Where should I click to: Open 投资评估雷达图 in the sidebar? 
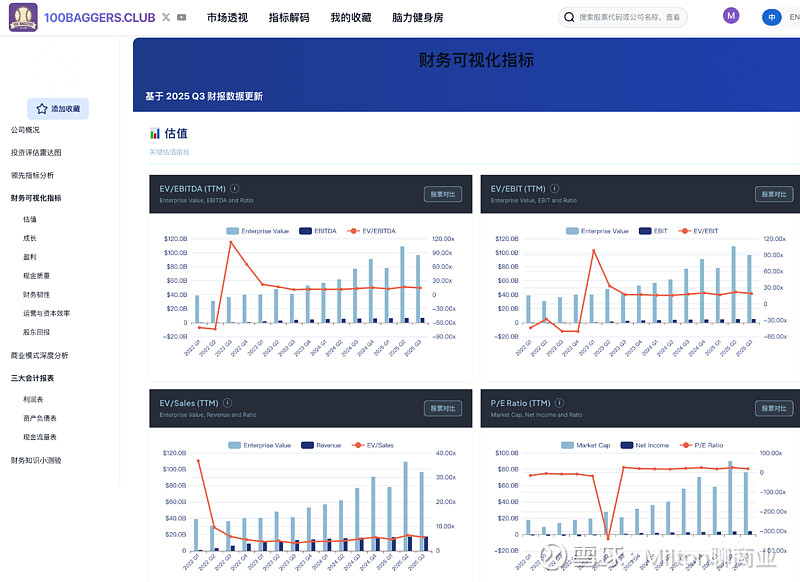(x=36, y=153)
